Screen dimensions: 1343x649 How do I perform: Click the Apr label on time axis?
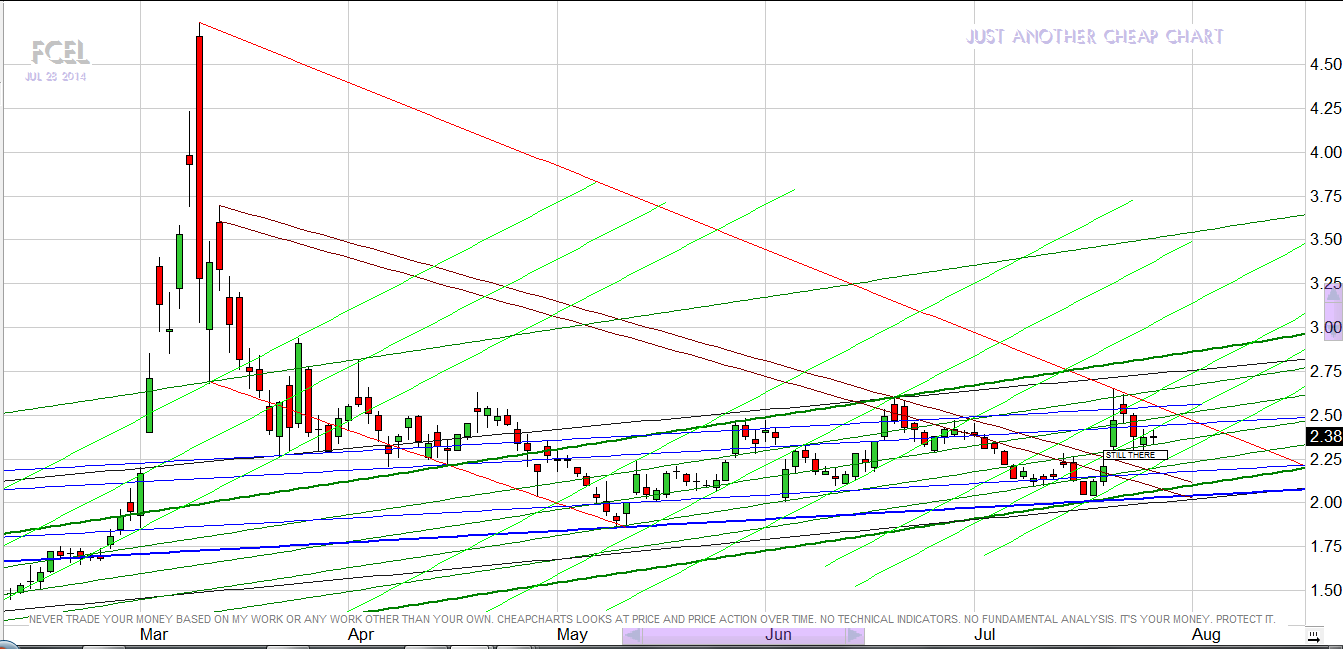360,635
